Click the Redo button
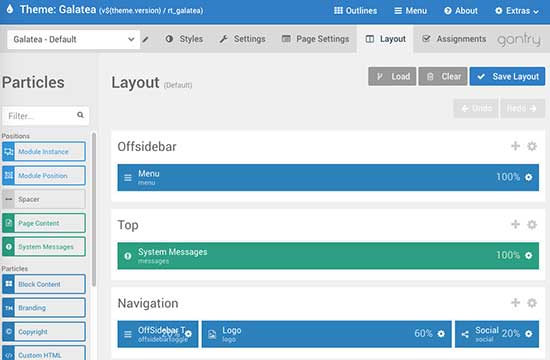 click(x=522, y=108)
